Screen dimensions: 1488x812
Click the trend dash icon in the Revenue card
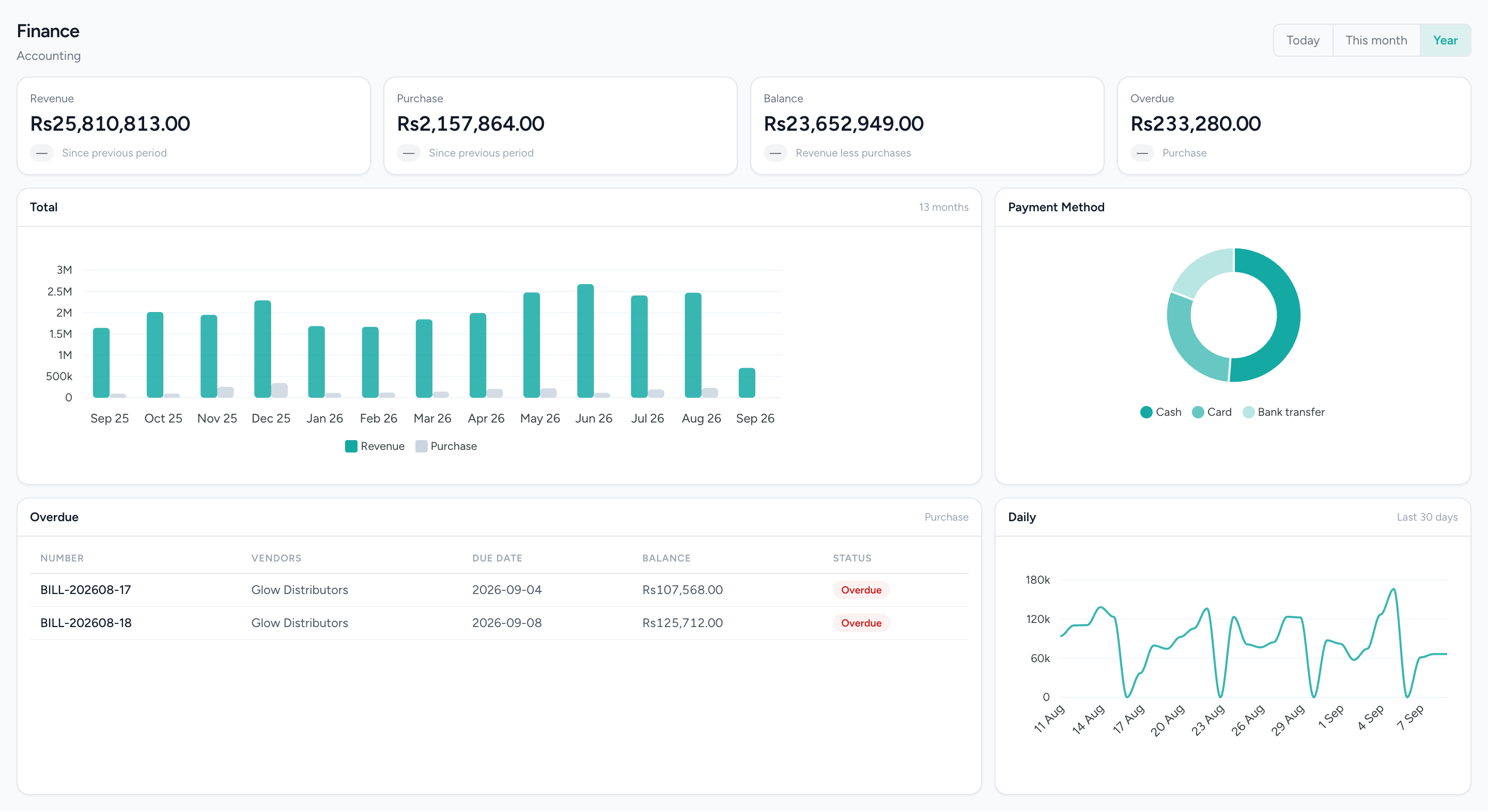pos(41,153)
